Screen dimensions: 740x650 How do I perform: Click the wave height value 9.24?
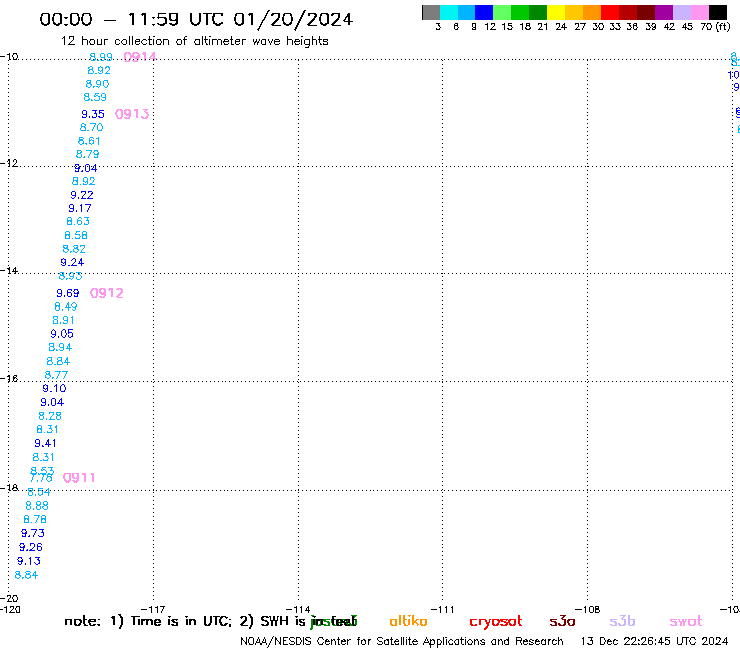point(72,262)
